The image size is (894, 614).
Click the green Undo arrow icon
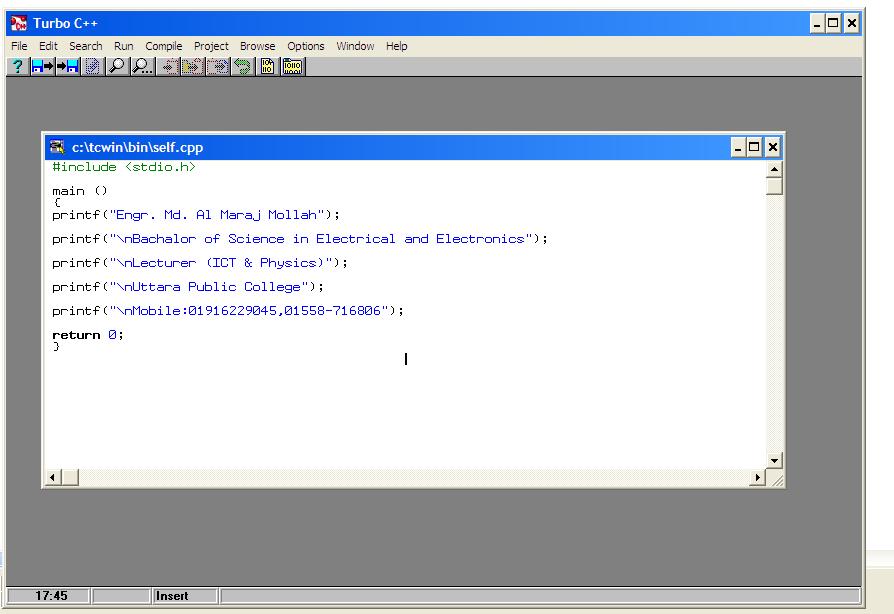point(243,67)
